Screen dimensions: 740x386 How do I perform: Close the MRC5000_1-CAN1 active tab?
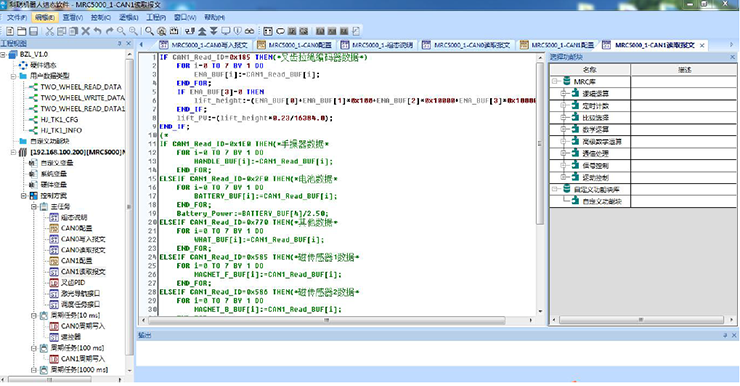pos(702,45)
